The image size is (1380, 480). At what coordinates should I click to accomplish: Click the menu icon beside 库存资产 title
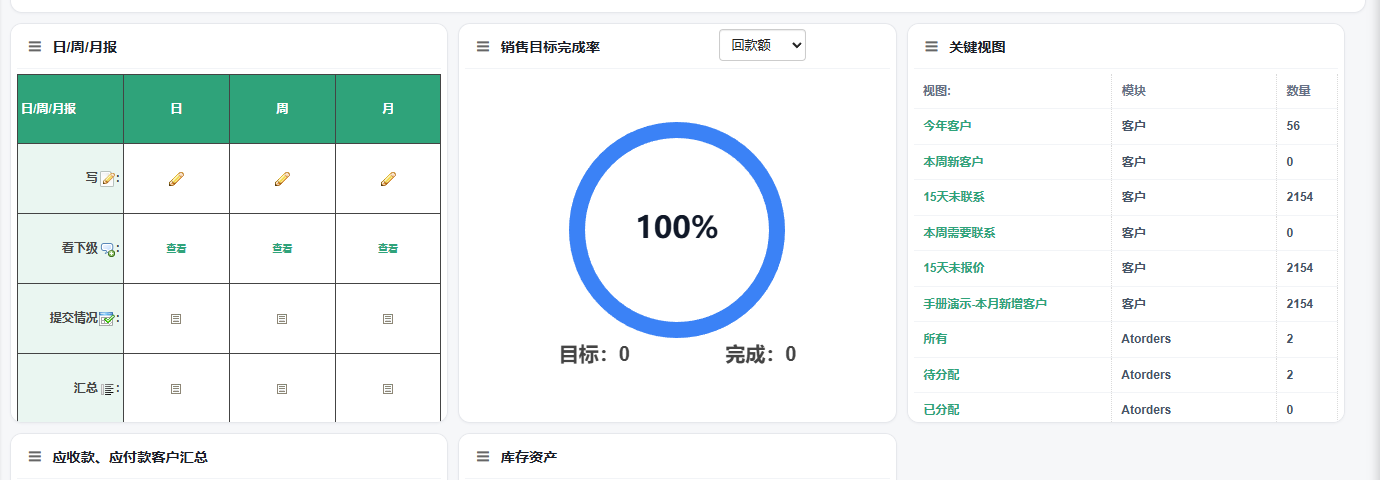point(483,457)
